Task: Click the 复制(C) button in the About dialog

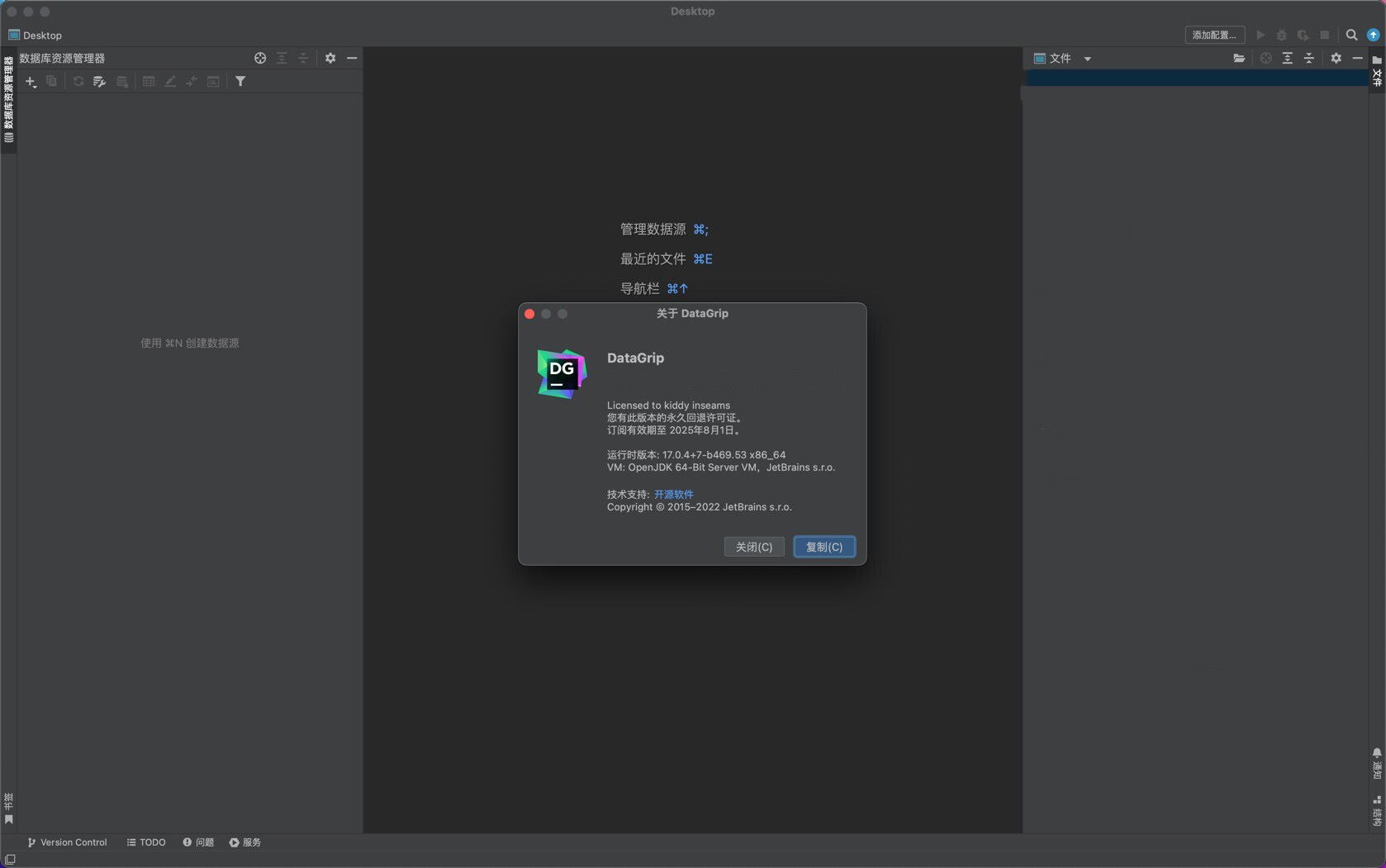Action: pyautogui.click(x=824, y=547)
